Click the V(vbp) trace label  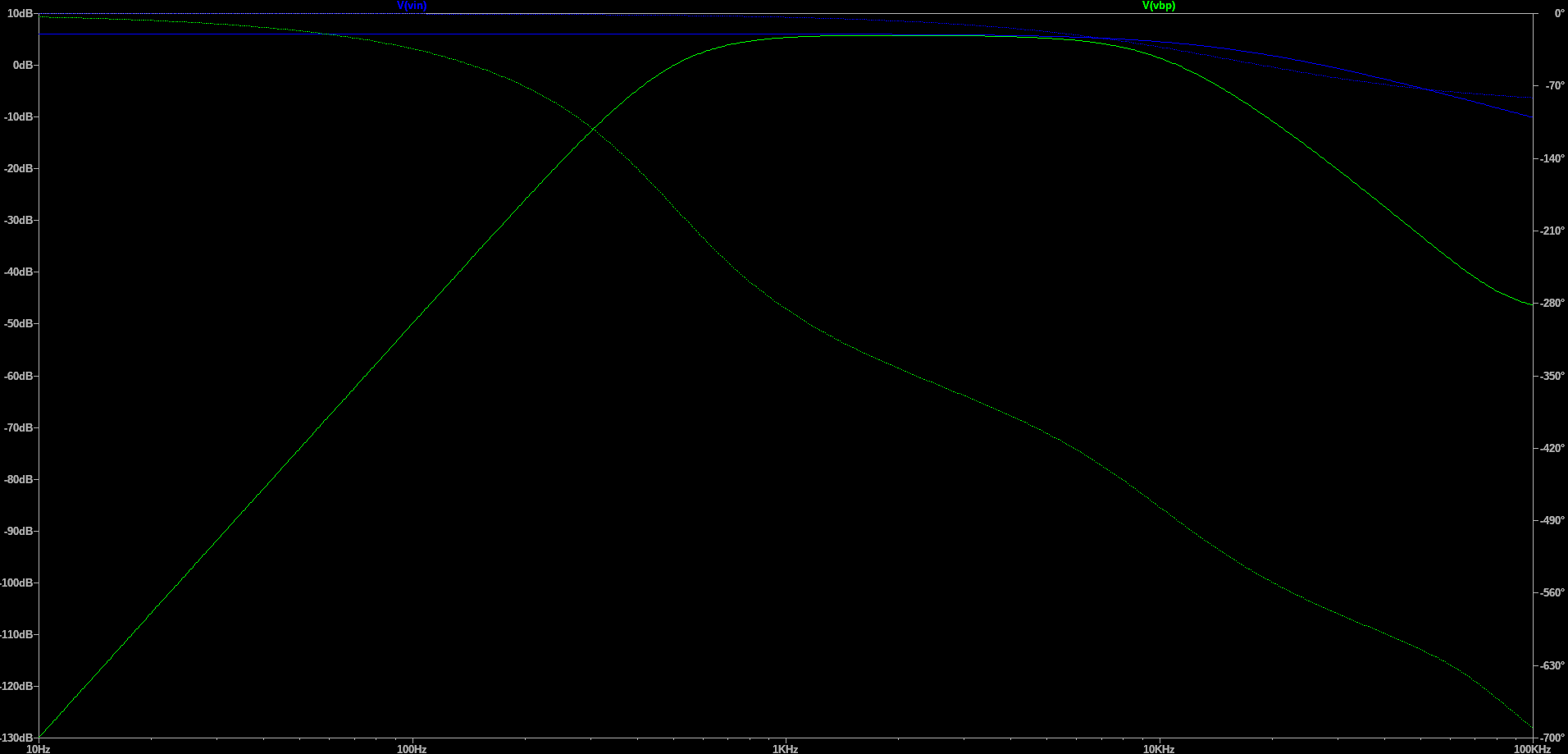(x=1159, y=6)
